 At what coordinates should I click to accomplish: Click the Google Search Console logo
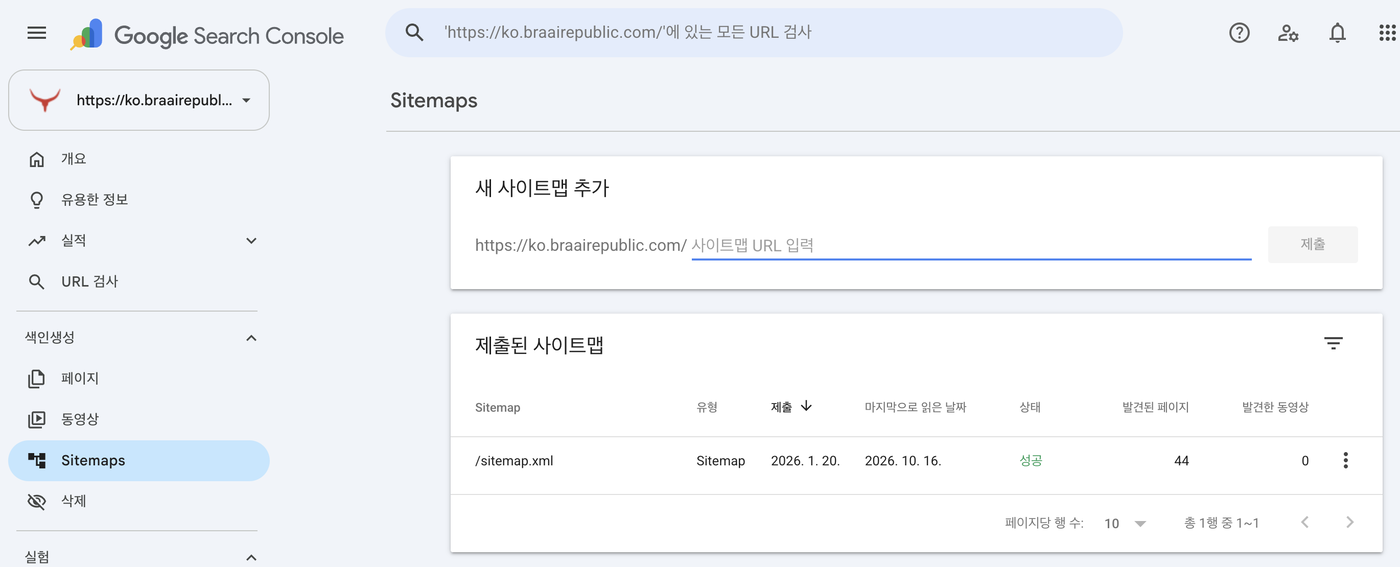[207, 35]
